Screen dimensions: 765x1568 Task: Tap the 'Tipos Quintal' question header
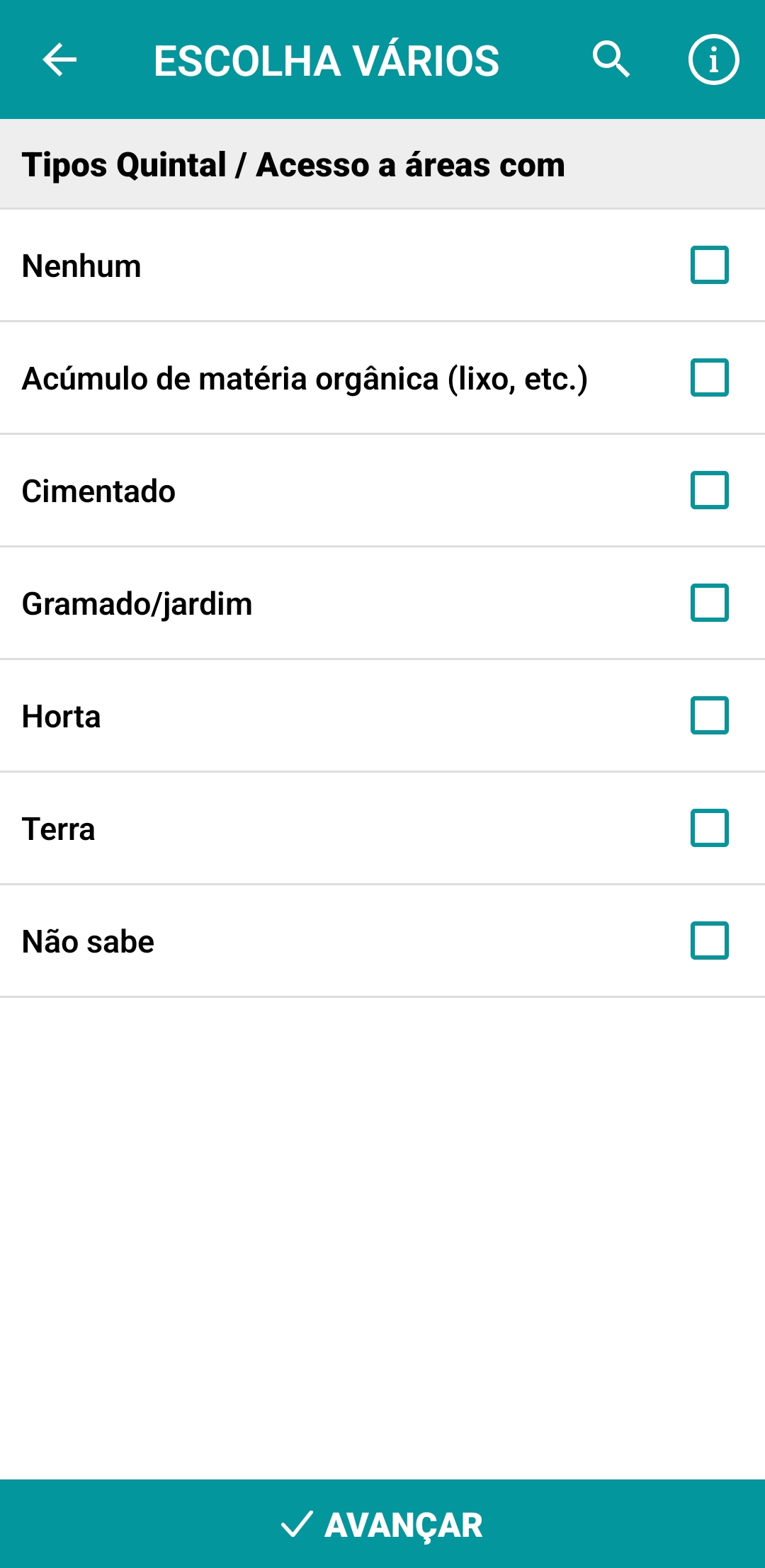pos(293,165)
